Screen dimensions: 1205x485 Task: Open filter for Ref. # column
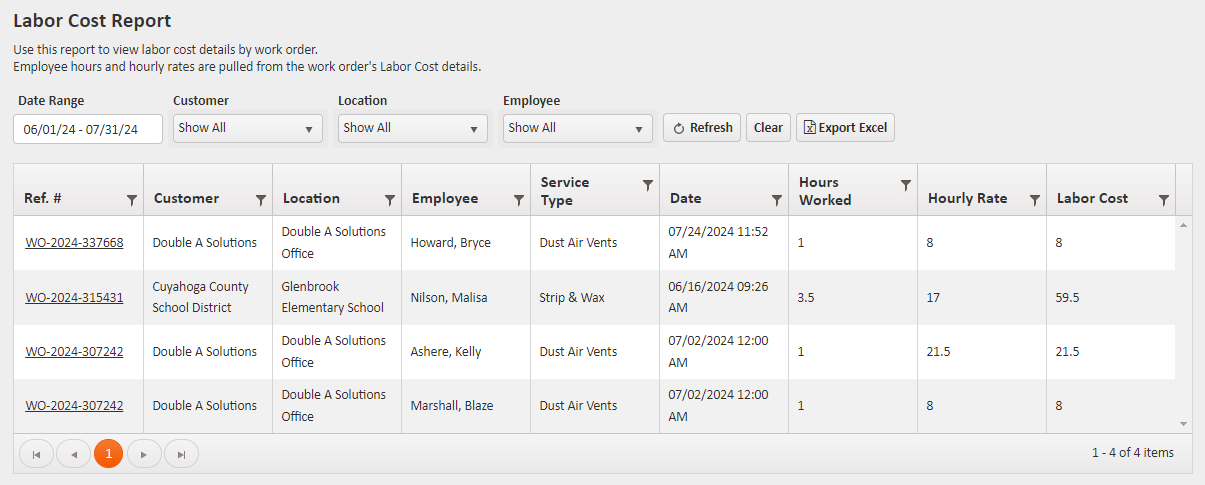pyautogui.click(x=132, y=200)
